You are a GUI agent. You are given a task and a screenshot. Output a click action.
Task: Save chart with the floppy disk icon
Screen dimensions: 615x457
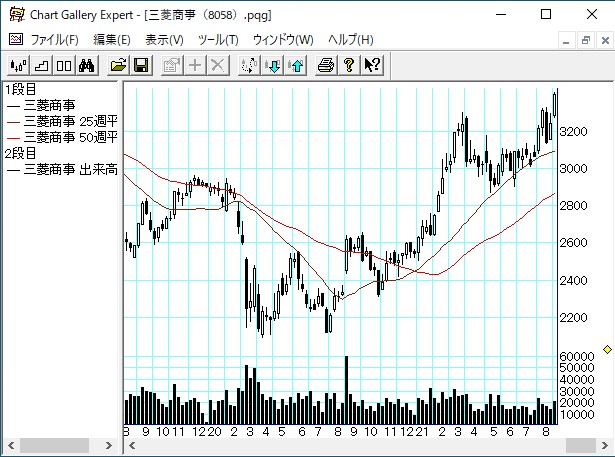pyautogui.click(x=141, y=66)
